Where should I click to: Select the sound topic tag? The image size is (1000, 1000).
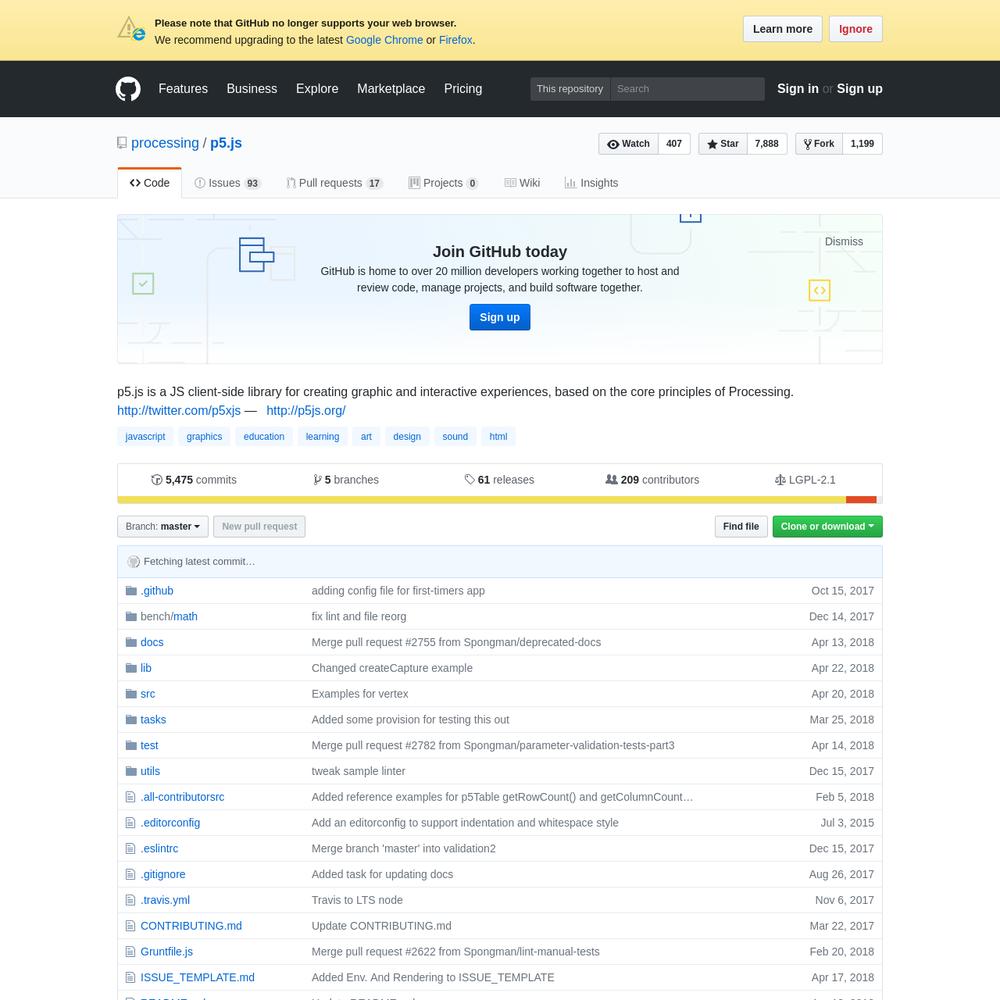[455, 437]
